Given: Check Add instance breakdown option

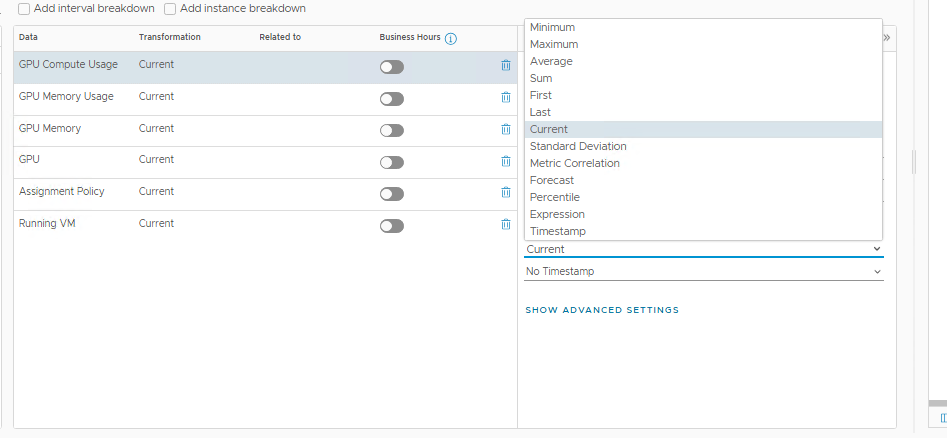Looking at the screenshot, I should pos(170,9).
